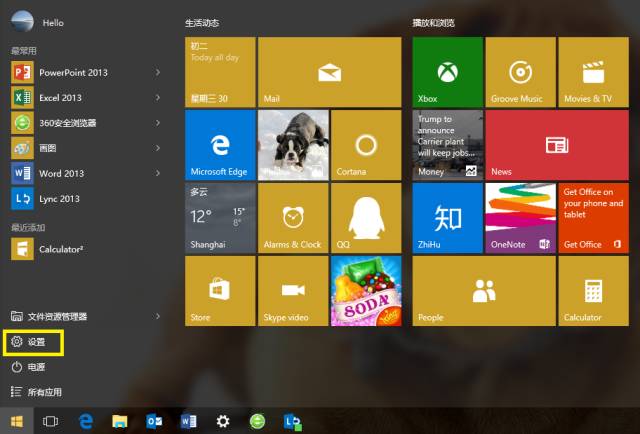The height and width of the screenshot is (434, 640).
Task: Open the Money news tile
Action: tap(448, 145)
